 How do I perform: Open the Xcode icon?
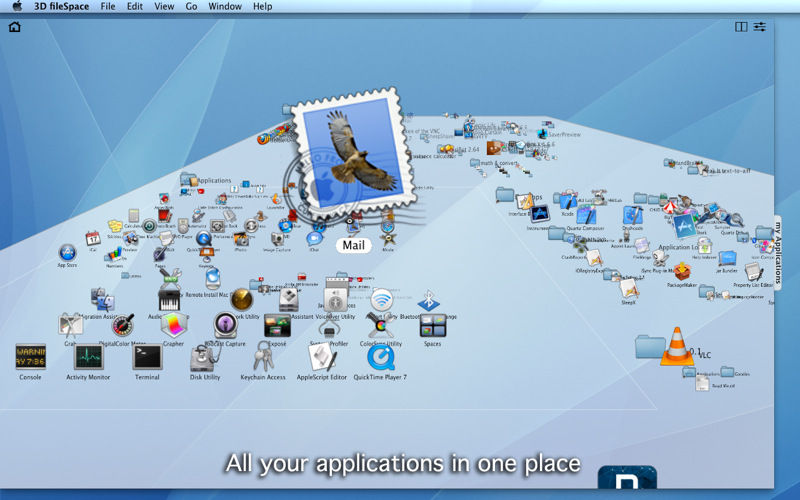(568, 201)
